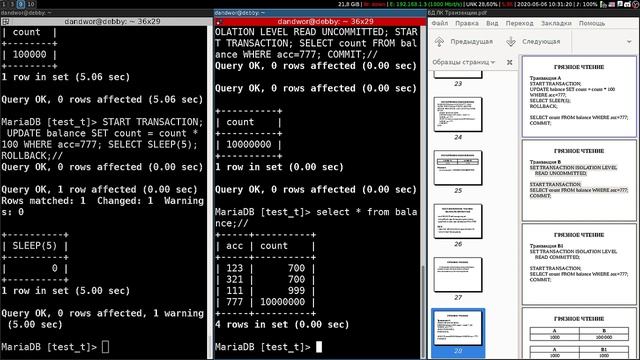Click the middle terminal prompt cursor
The width and height of the screenshot is (640, 360).
(319, 347)
